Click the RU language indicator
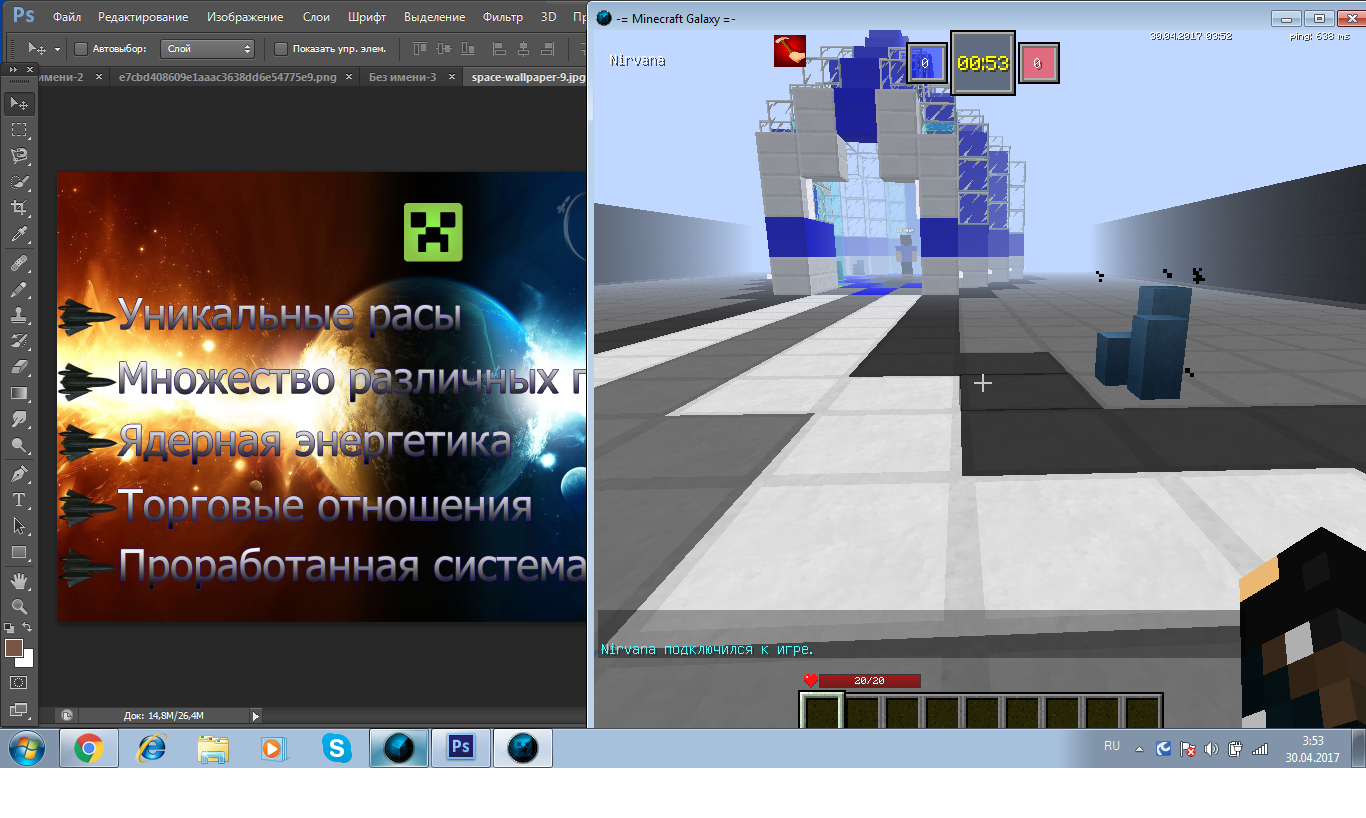 (1112, 746)
